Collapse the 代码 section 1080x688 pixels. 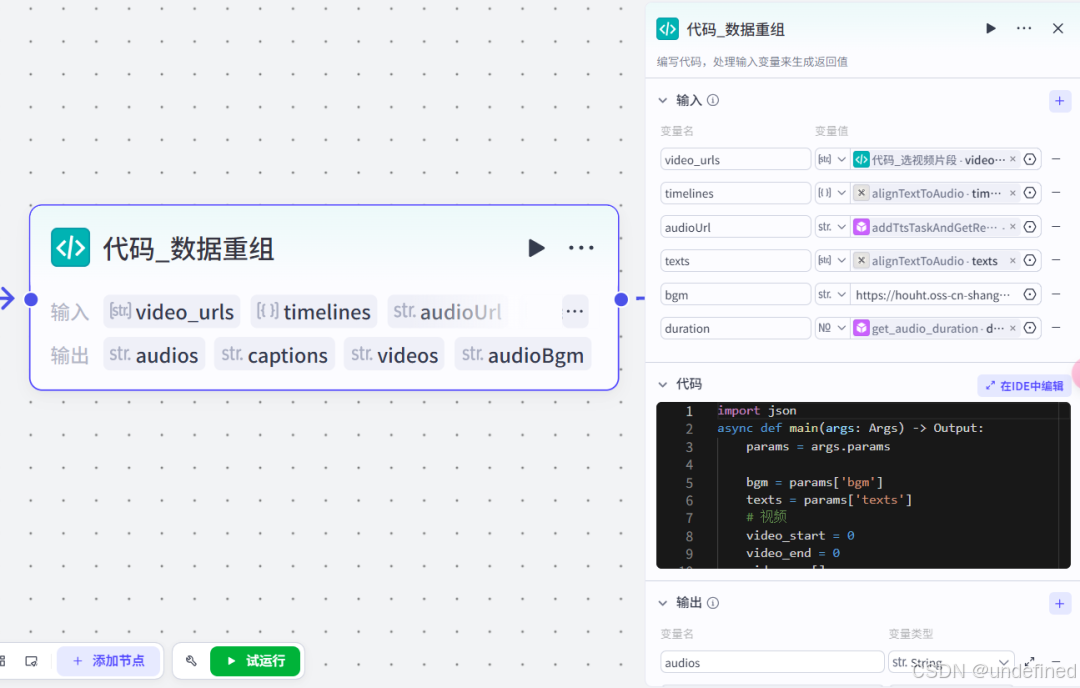[x=662, y=383]
